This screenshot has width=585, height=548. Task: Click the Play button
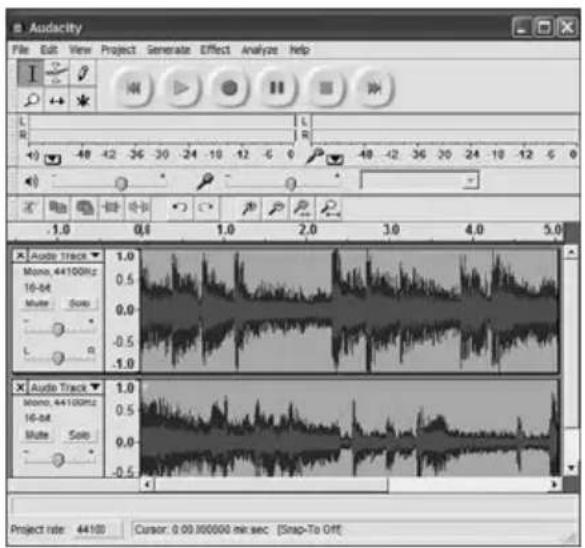(181, 88)
